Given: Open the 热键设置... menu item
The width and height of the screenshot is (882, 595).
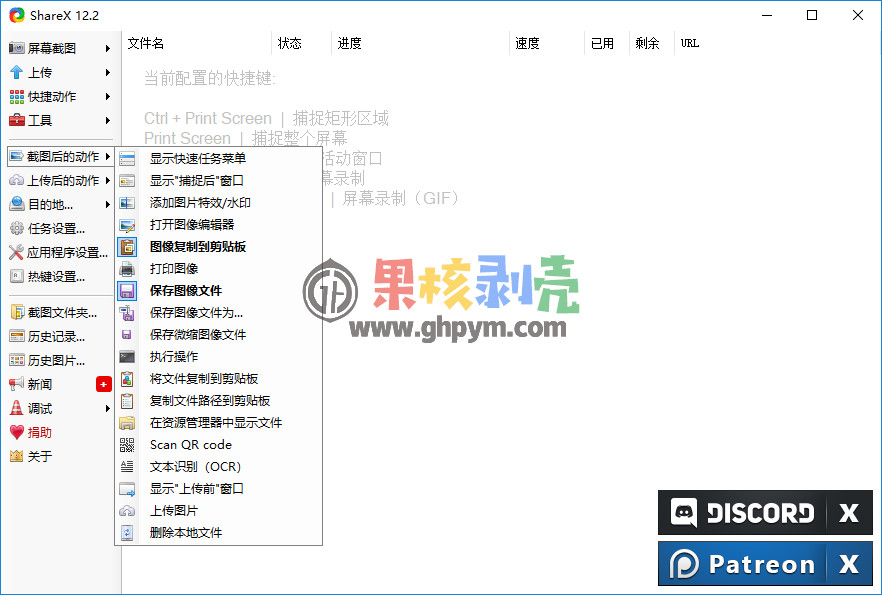Looking at the screenshot, I should pos(61,276).
